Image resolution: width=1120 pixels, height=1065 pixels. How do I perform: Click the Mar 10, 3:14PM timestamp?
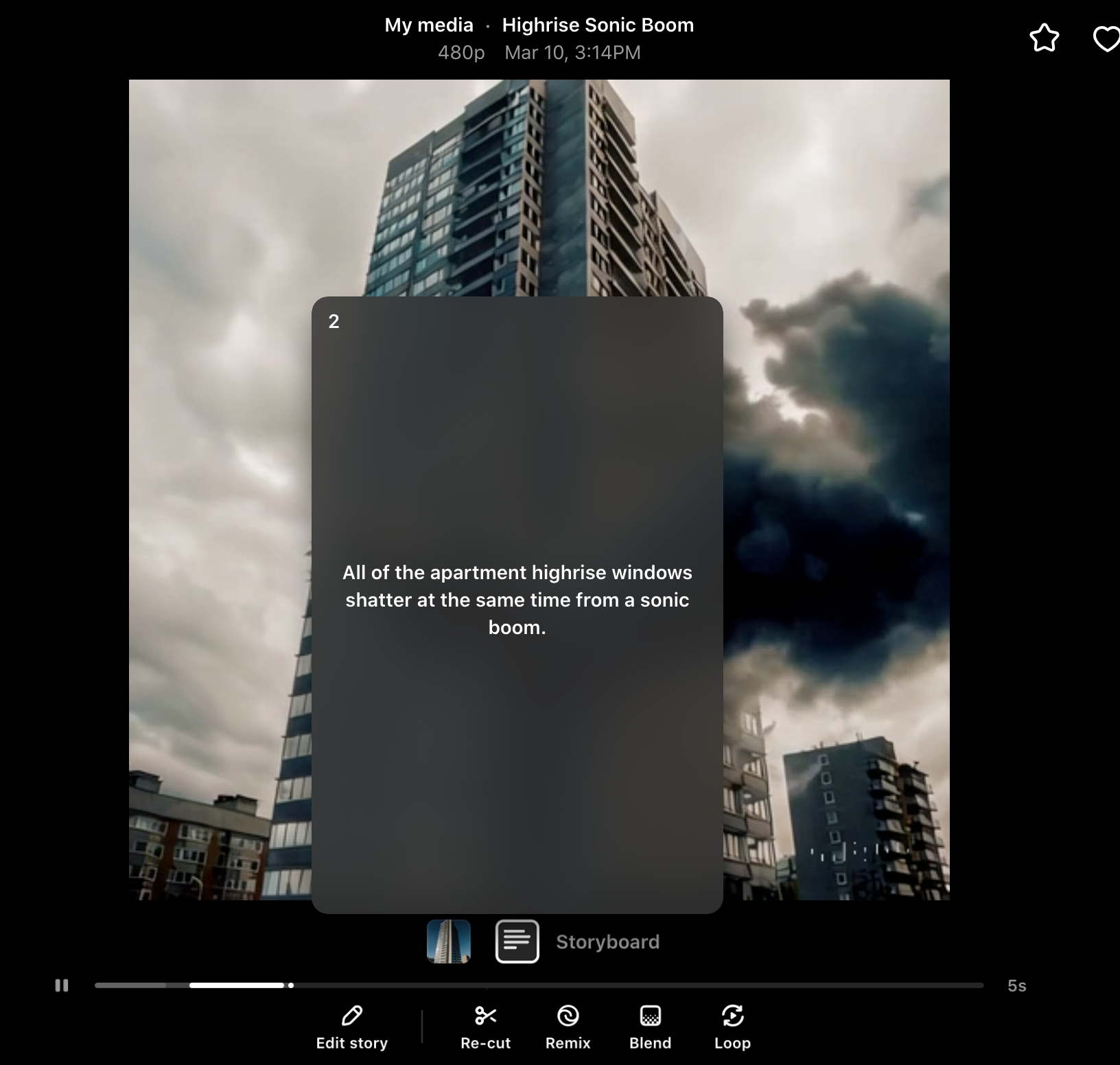(572, 53)
